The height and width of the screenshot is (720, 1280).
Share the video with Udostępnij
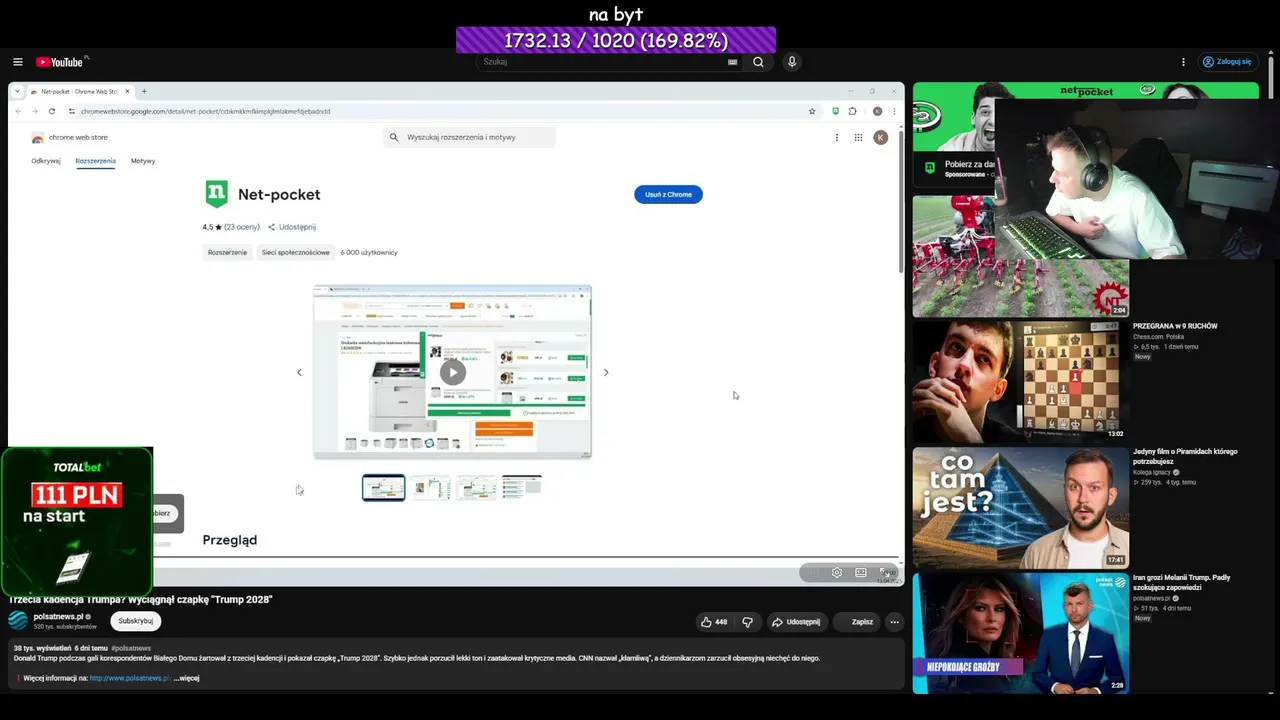click(x=796, y=622)
